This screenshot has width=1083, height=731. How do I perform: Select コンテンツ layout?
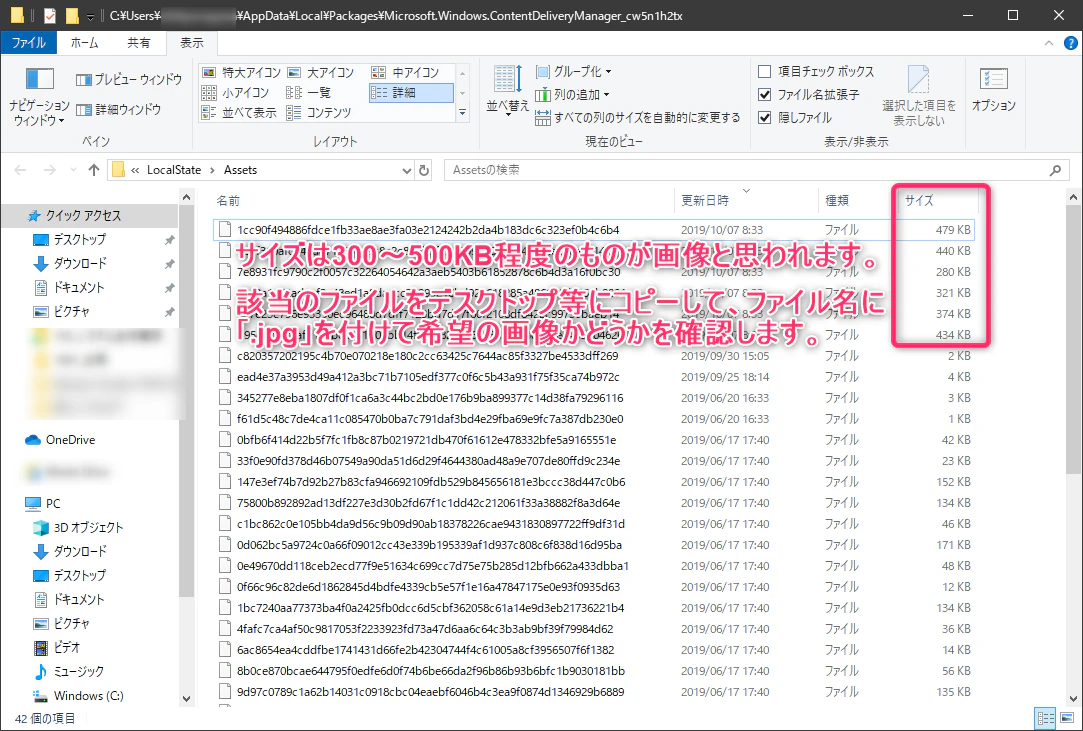(318, 113)
